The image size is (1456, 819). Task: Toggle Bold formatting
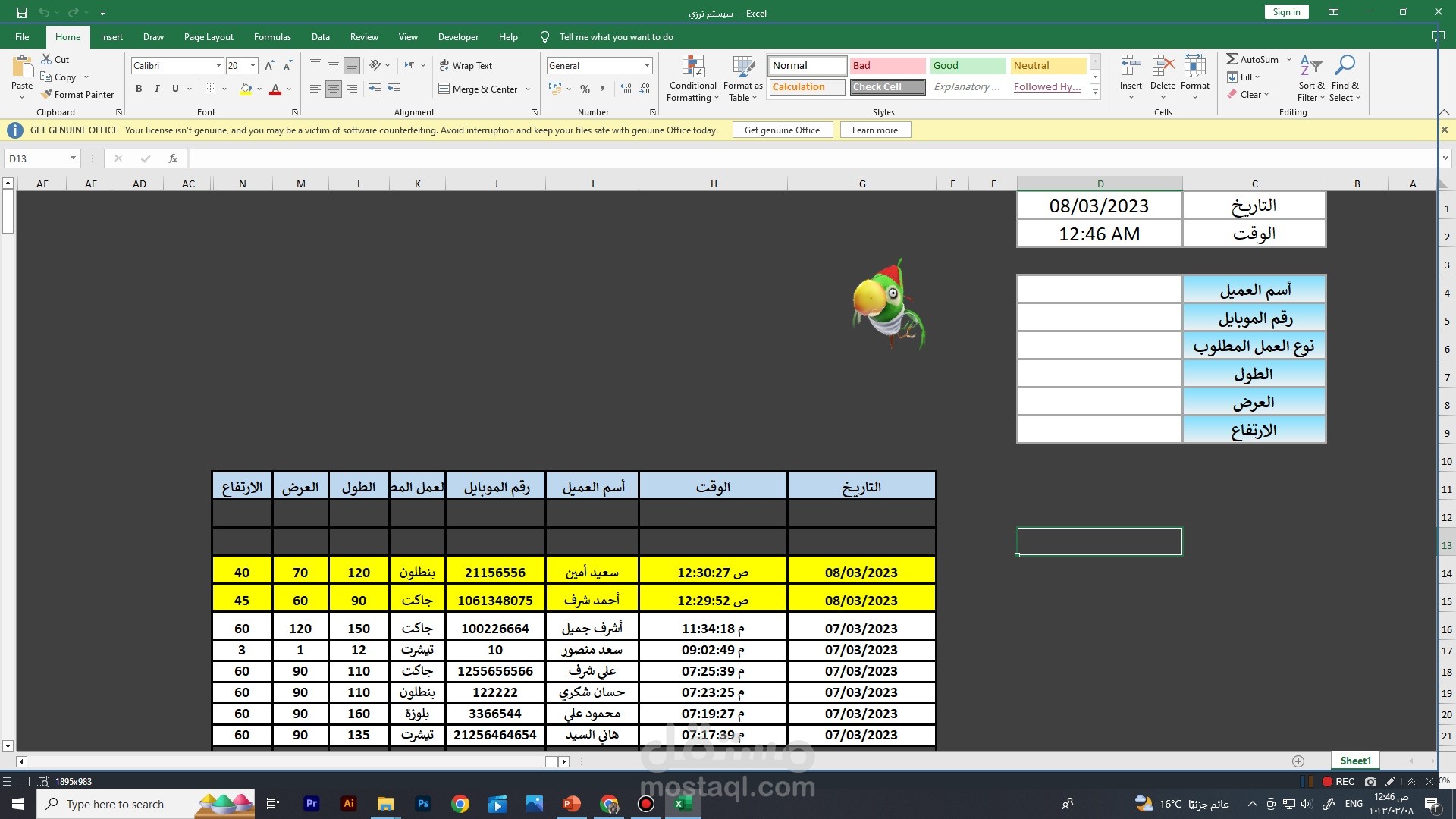139,89
